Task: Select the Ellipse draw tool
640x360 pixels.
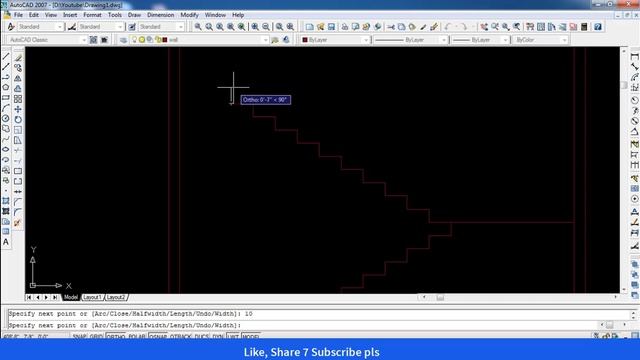Action: click(x=6, y=149)
